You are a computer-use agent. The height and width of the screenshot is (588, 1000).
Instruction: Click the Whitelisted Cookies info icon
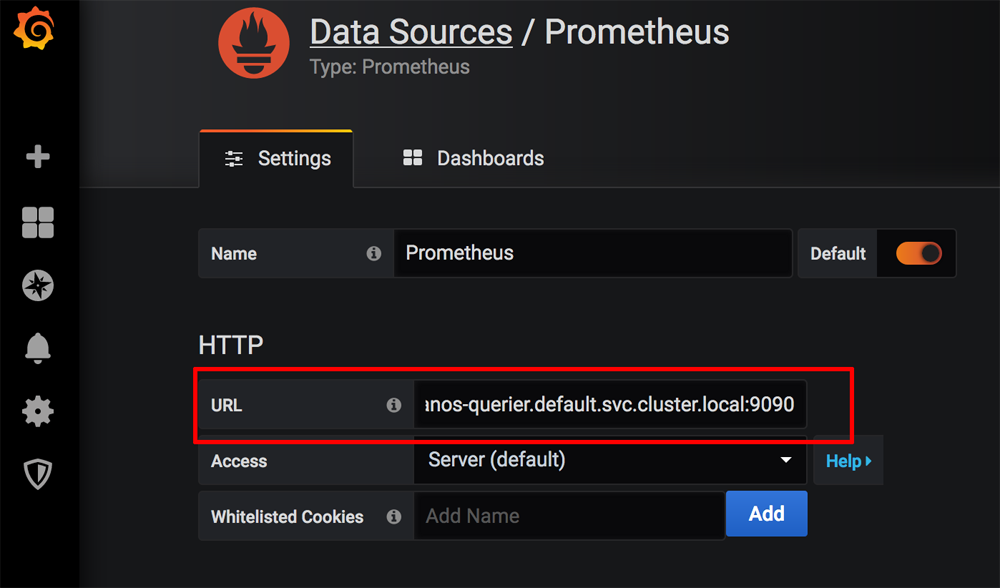(394, 517)
